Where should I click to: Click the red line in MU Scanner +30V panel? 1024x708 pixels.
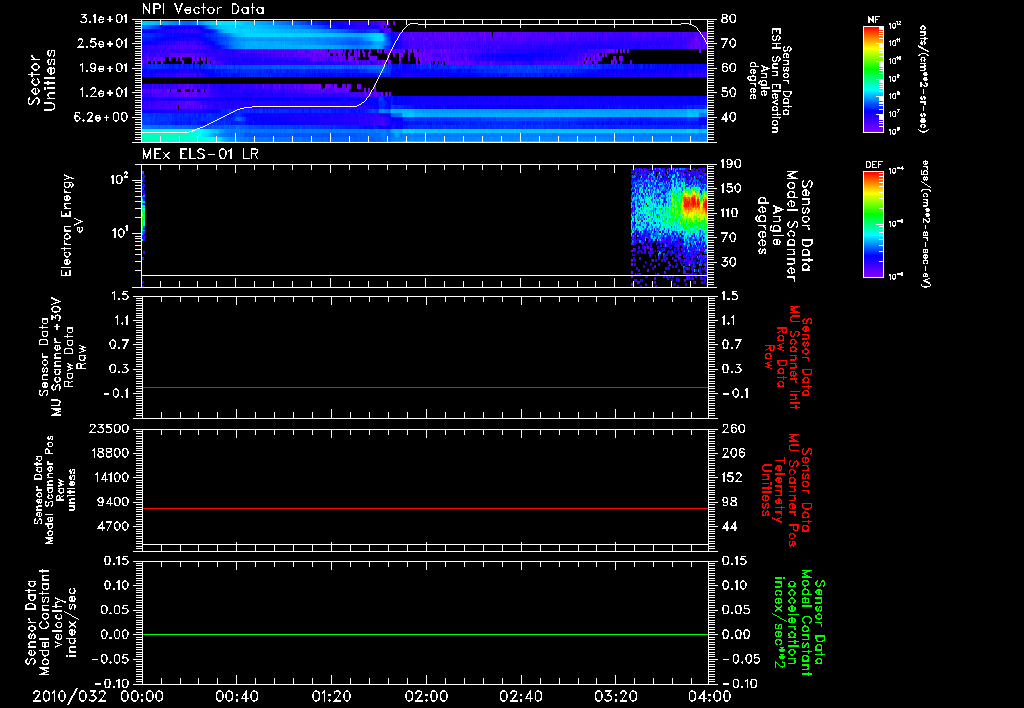tap(424, 387)
